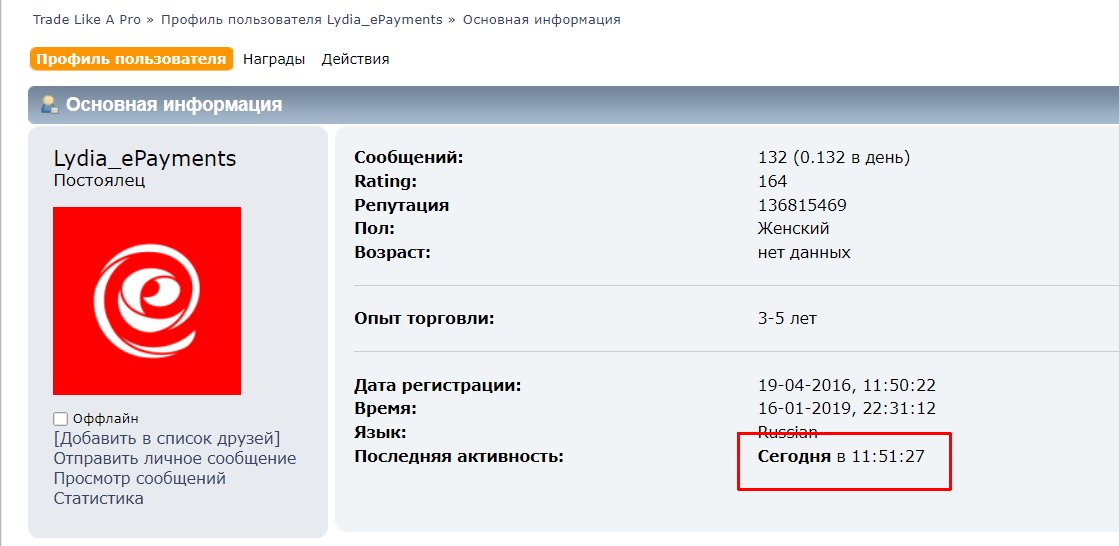Click the Возраст value нет данных

point(804,253)
